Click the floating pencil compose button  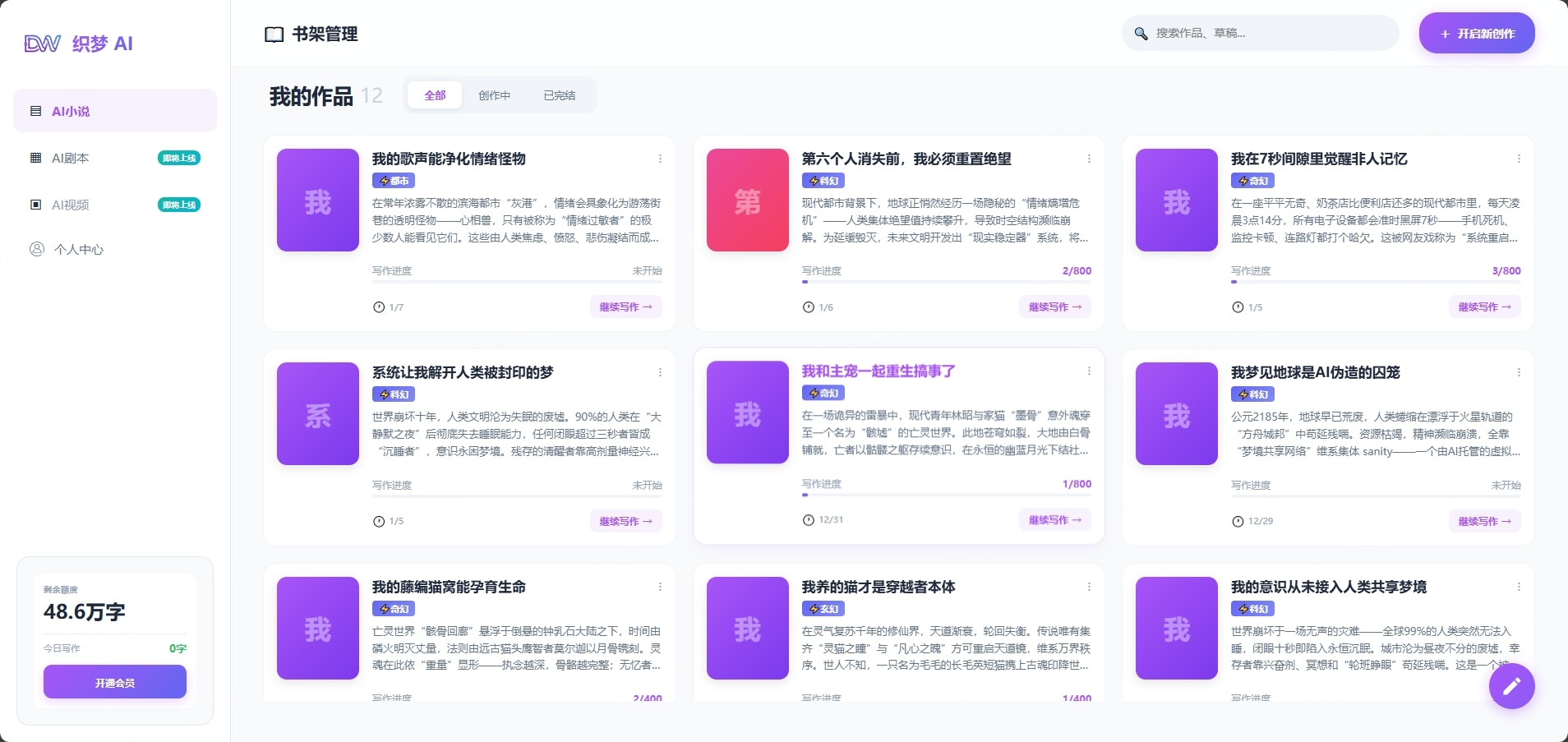tap(1510, 685)
